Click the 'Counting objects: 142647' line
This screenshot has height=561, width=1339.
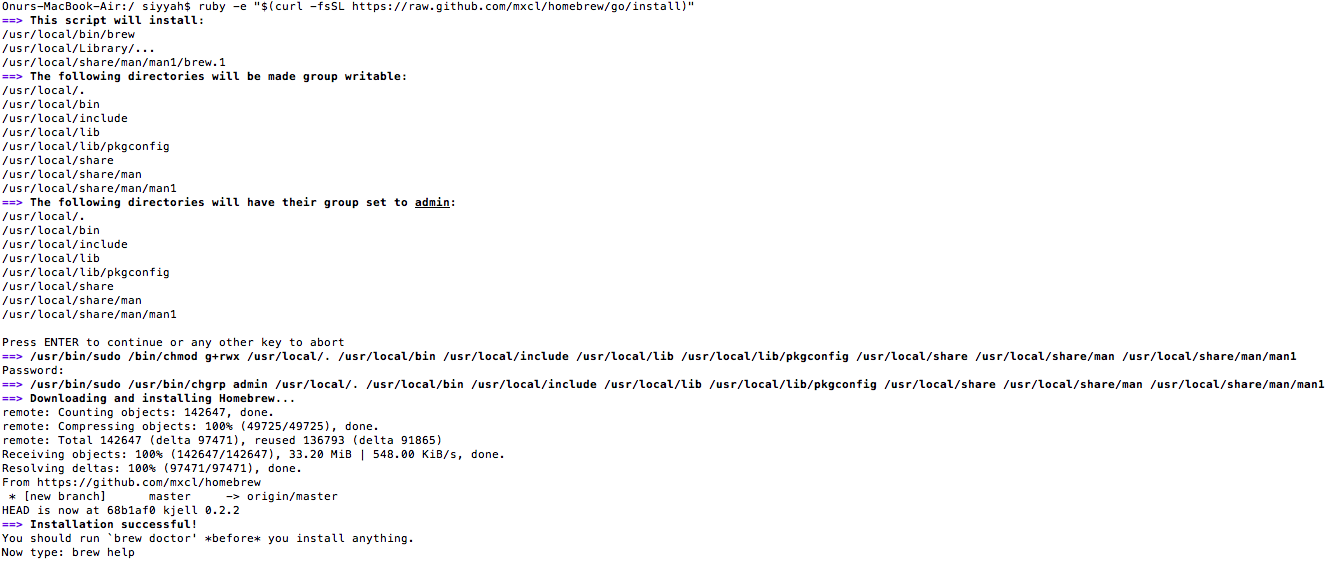(x=138, y=412)
